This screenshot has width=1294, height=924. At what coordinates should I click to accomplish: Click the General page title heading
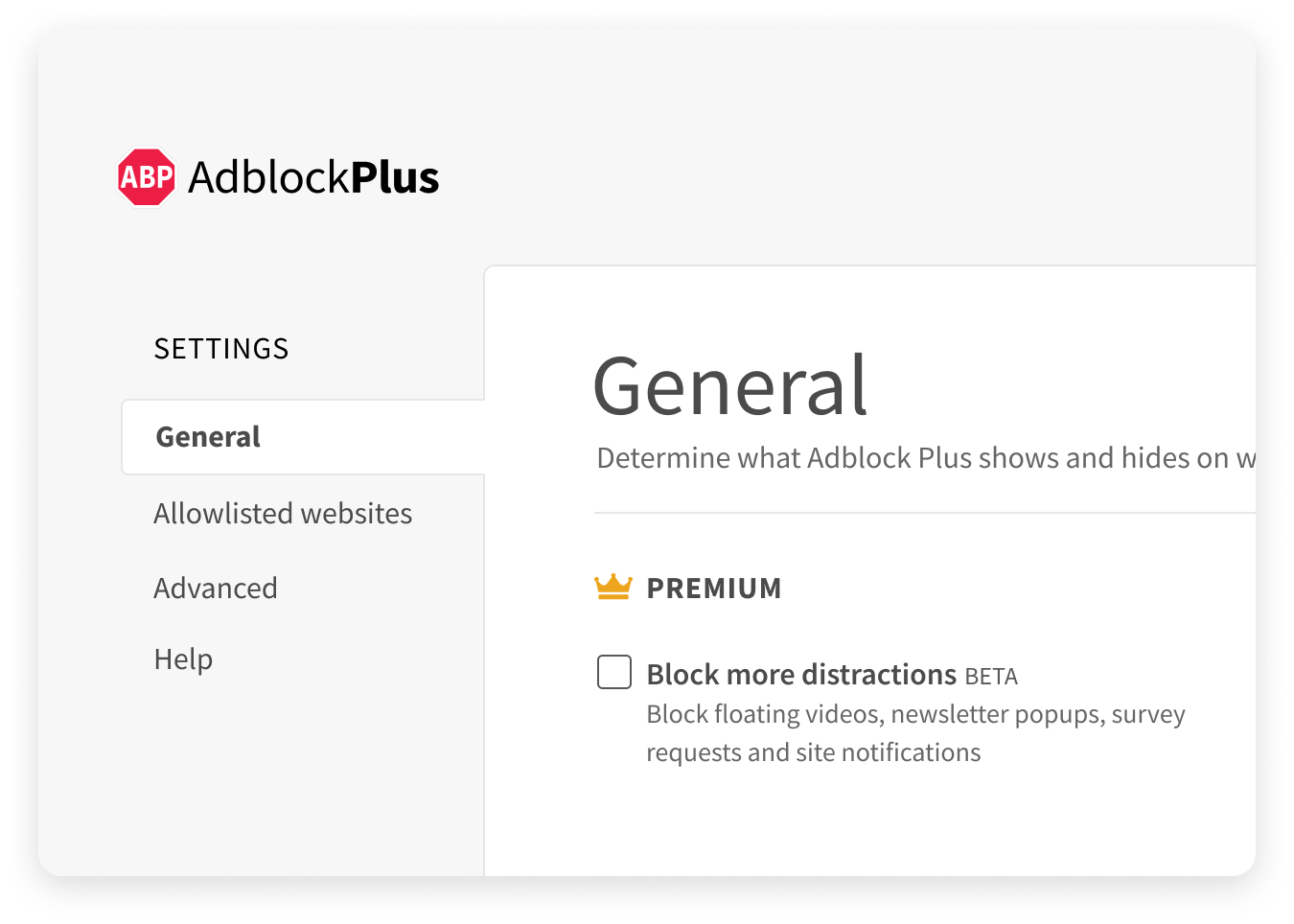[731, 385]
